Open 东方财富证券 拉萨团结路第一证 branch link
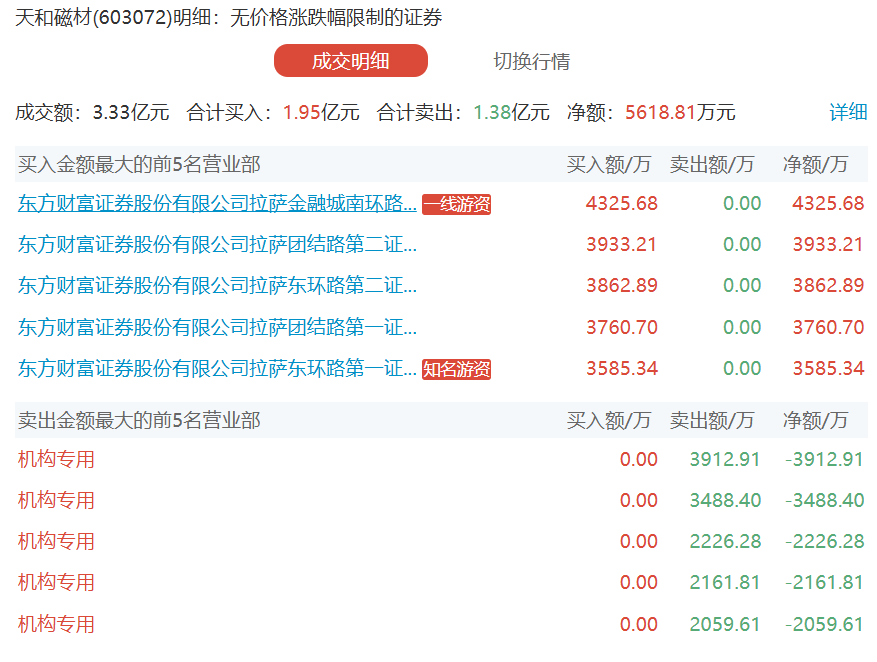877x662 pixels. pos(217,327)
